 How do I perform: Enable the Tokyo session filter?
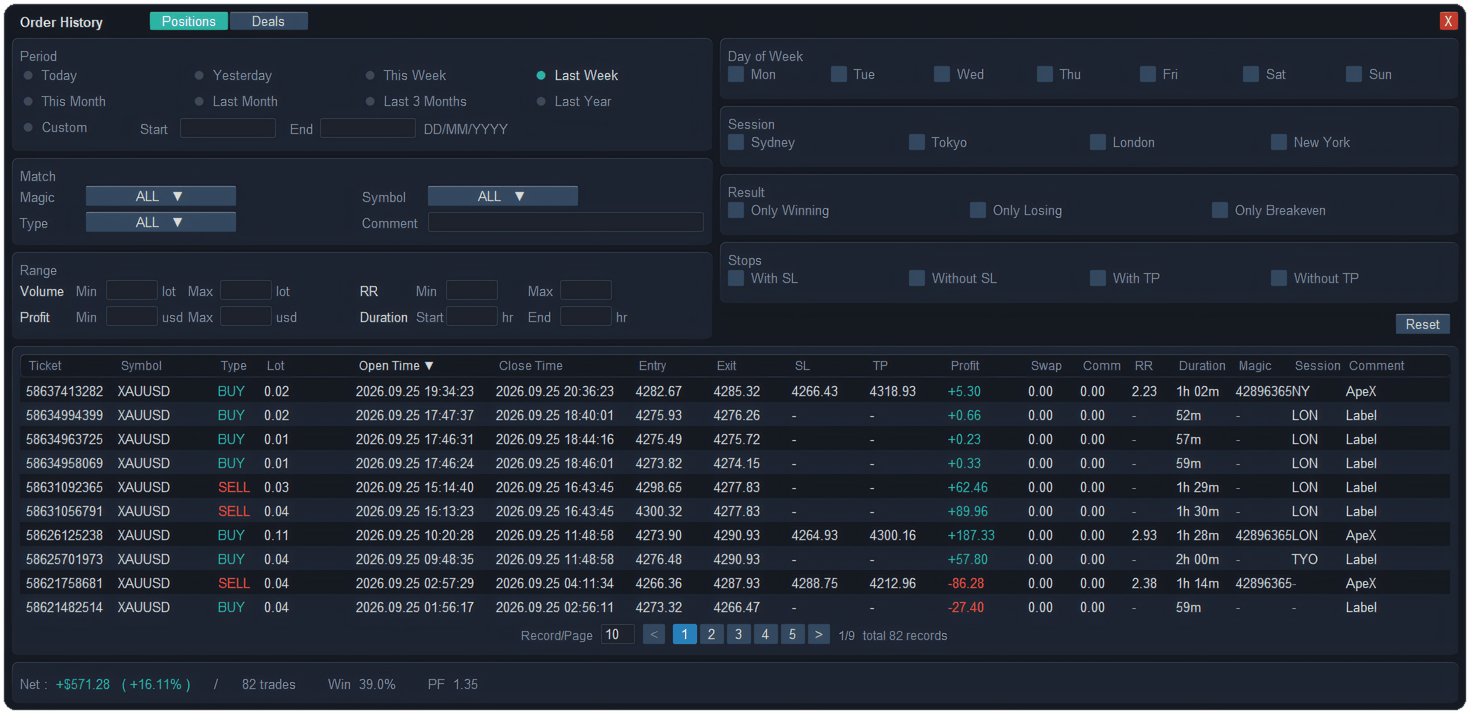[x=917, y=142]
